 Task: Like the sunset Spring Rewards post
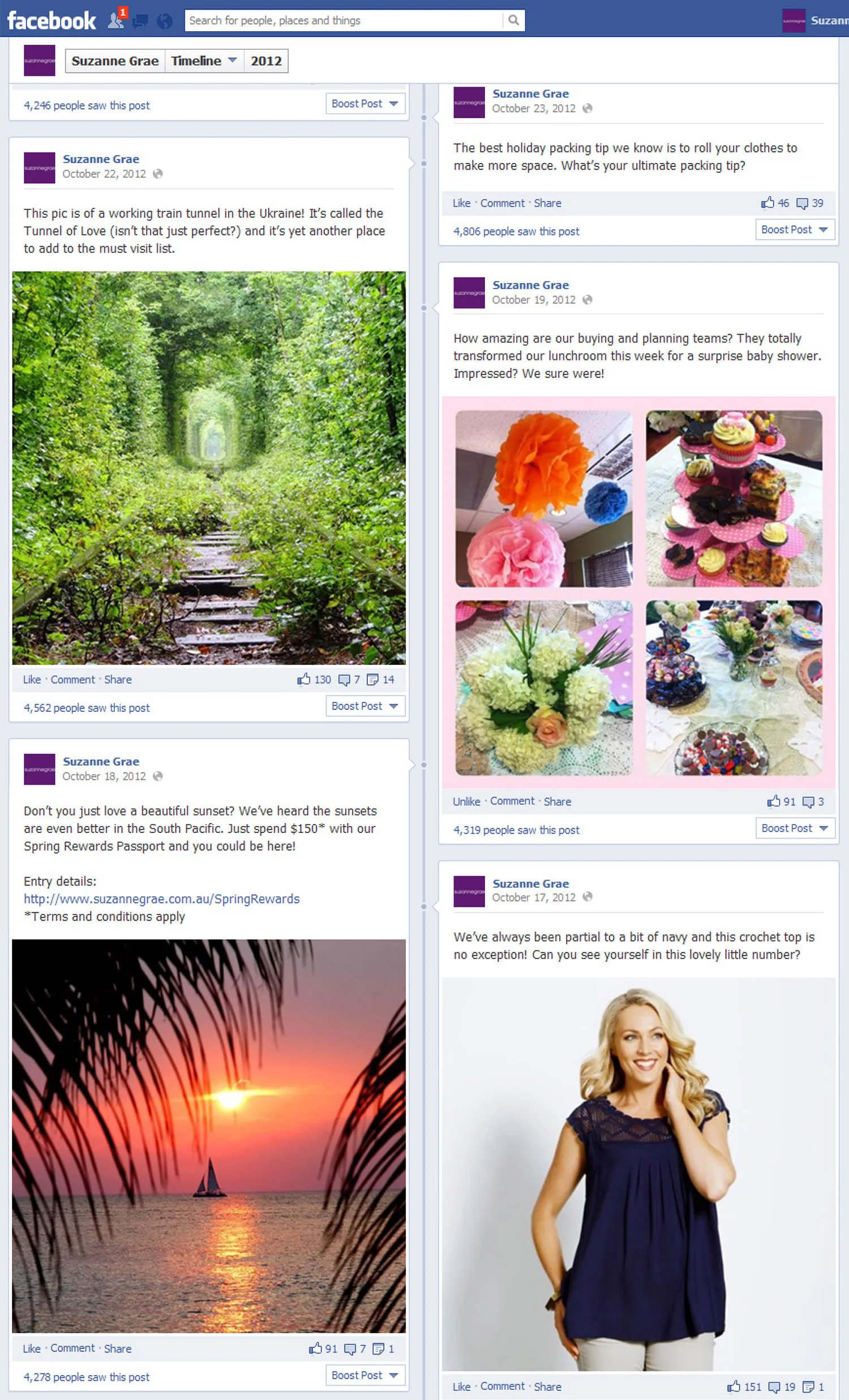click(x=32, y=1349)
